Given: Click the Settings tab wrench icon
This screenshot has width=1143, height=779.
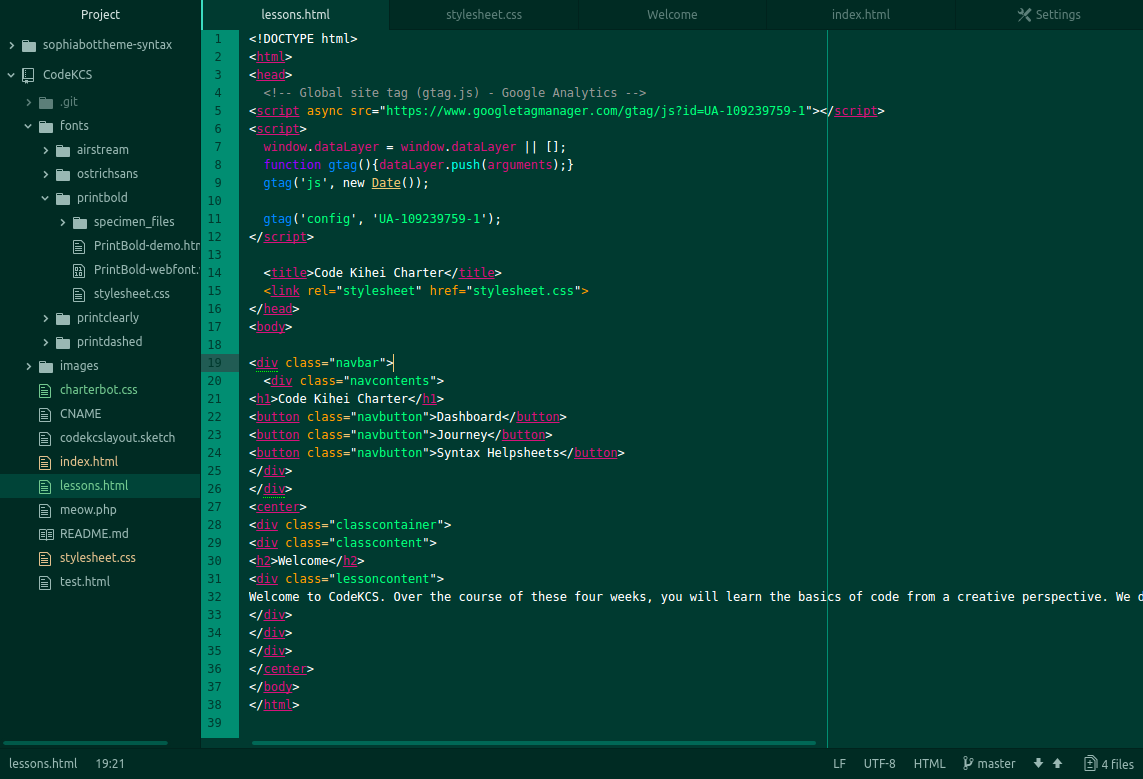Looking at the screenshot, I should (1023, 15).
